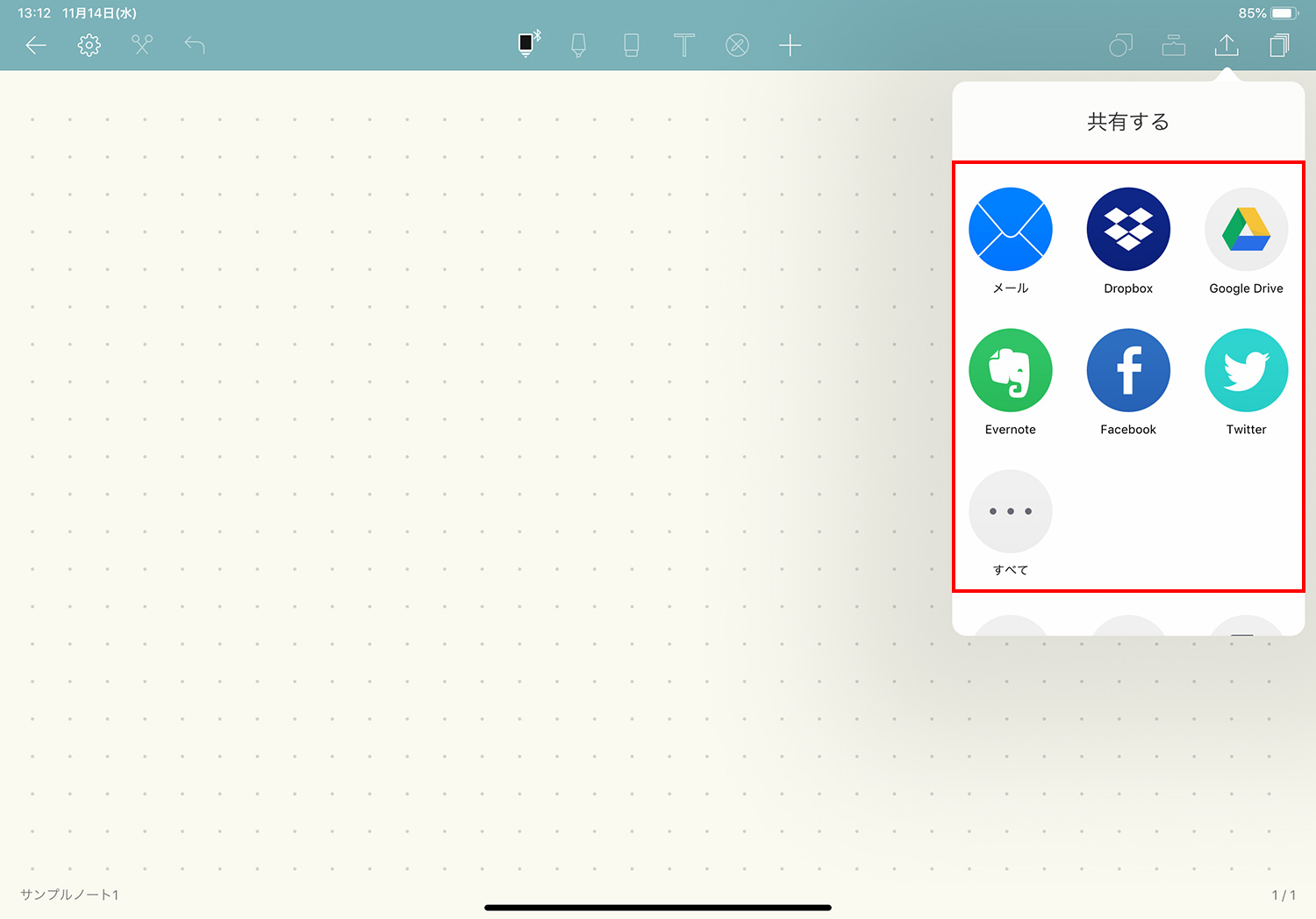Tap the battery indicator in status bar
The image size is (1316, 919).
(x=1284, y=13)
